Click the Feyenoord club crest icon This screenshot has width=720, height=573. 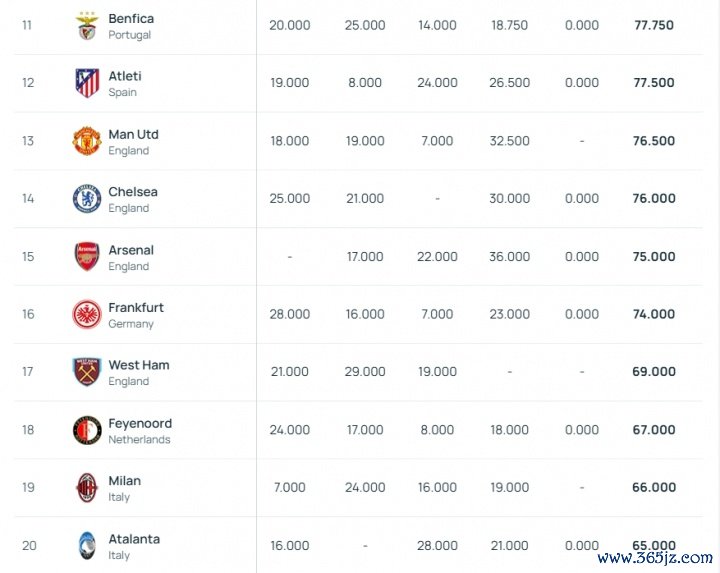(87, 430)
